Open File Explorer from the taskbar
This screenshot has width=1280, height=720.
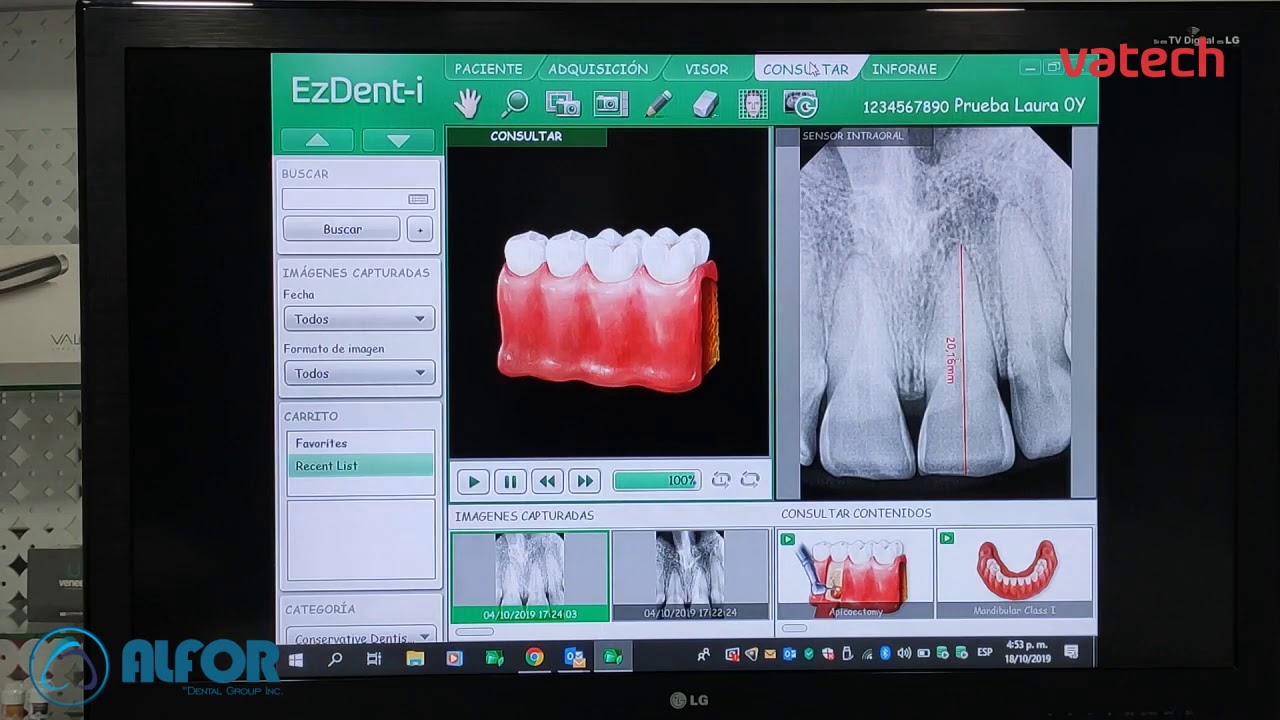415,658
